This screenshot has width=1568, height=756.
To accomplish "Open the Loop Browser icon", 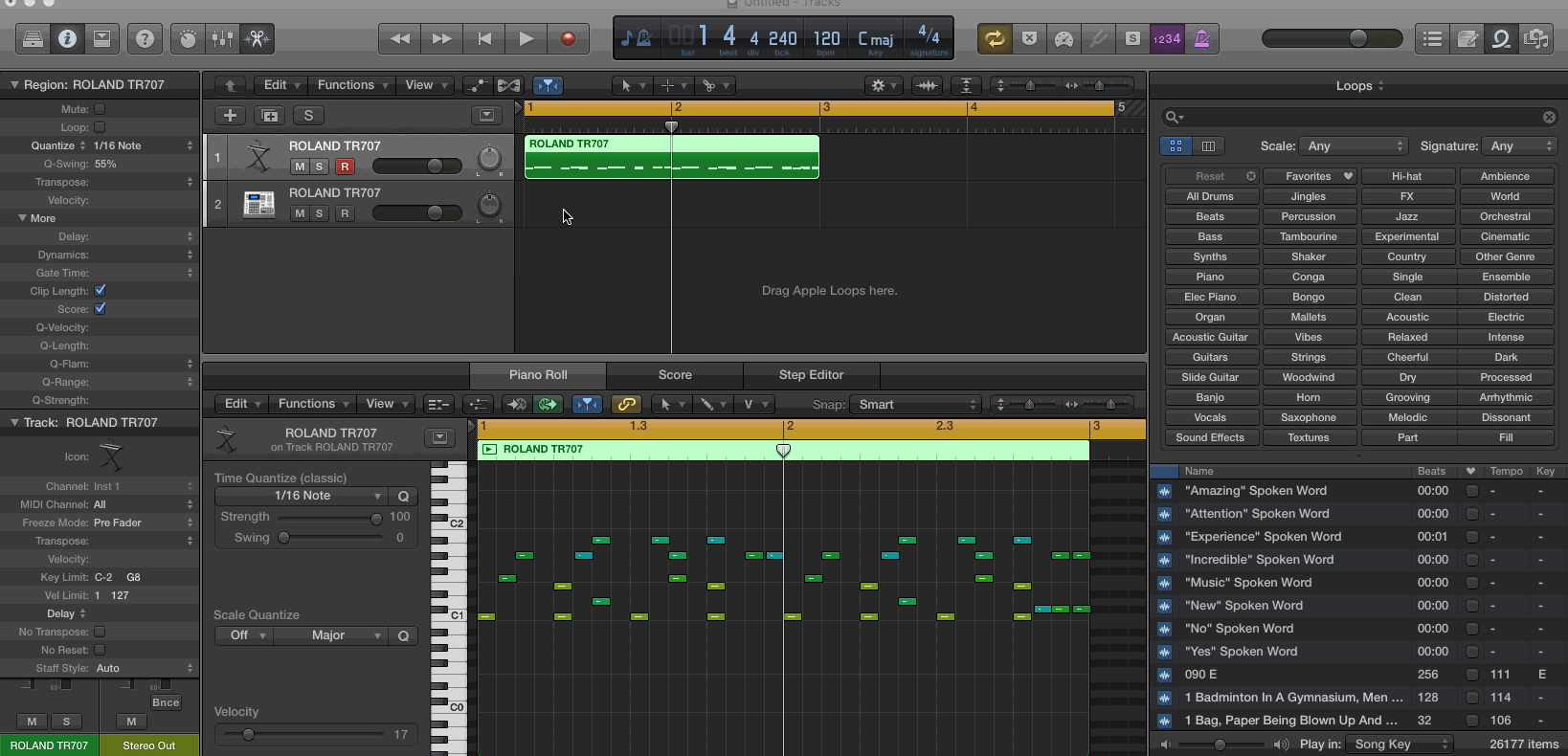I will 1501,38.
